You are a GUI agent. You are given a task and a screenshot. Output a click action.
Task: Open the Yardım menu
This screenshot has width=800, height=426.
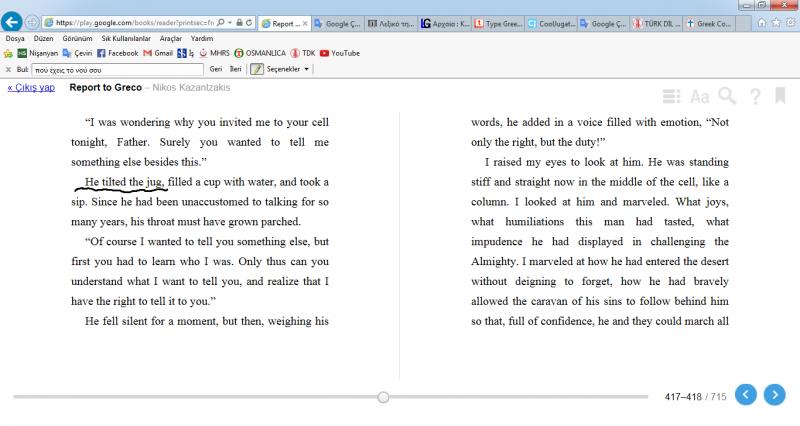click(202, 38)
